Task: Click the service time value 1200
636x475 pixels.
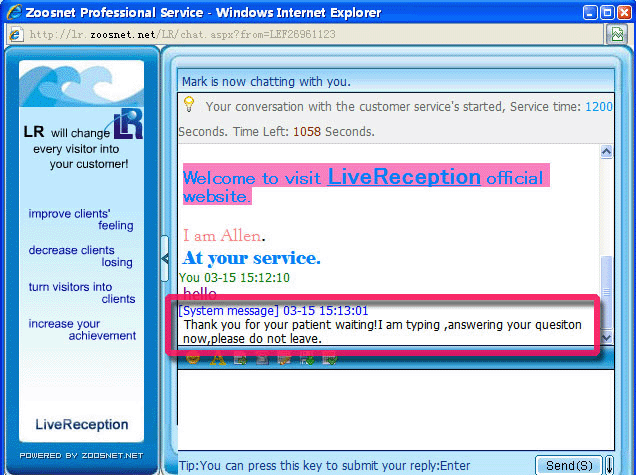Action: point(599,107)
